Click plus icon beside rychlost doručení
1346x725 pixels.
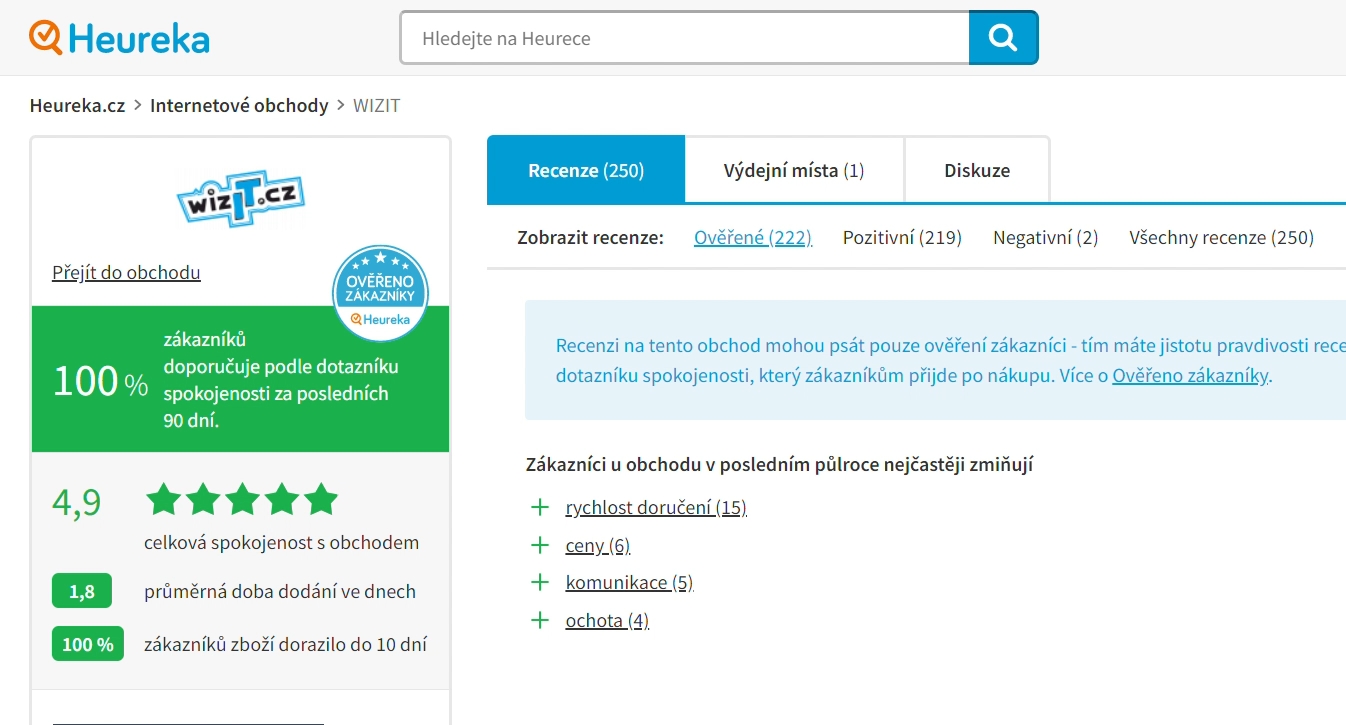[x=540, y=507]
